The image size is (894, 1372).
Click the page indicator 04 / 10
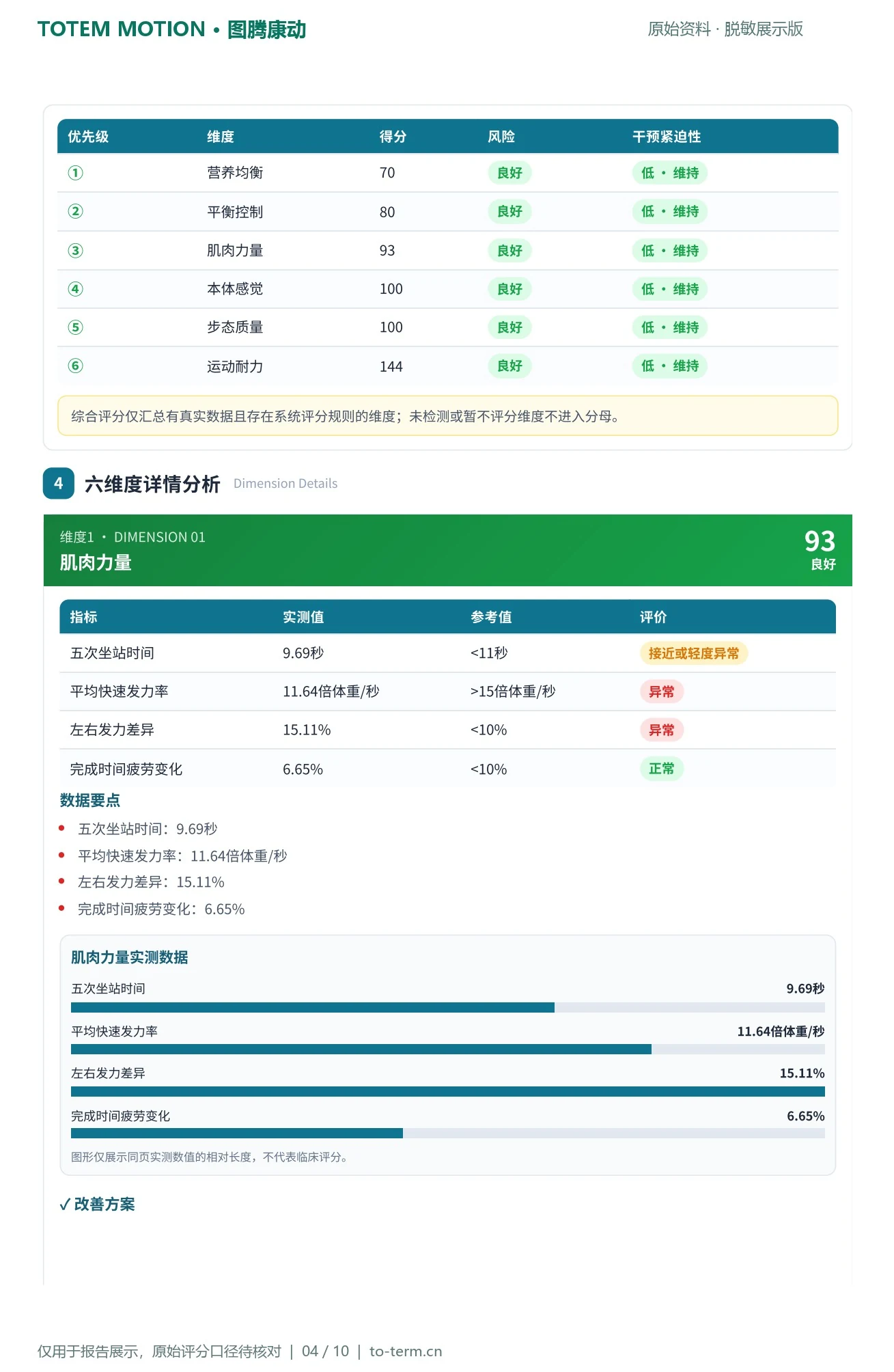325,1352
